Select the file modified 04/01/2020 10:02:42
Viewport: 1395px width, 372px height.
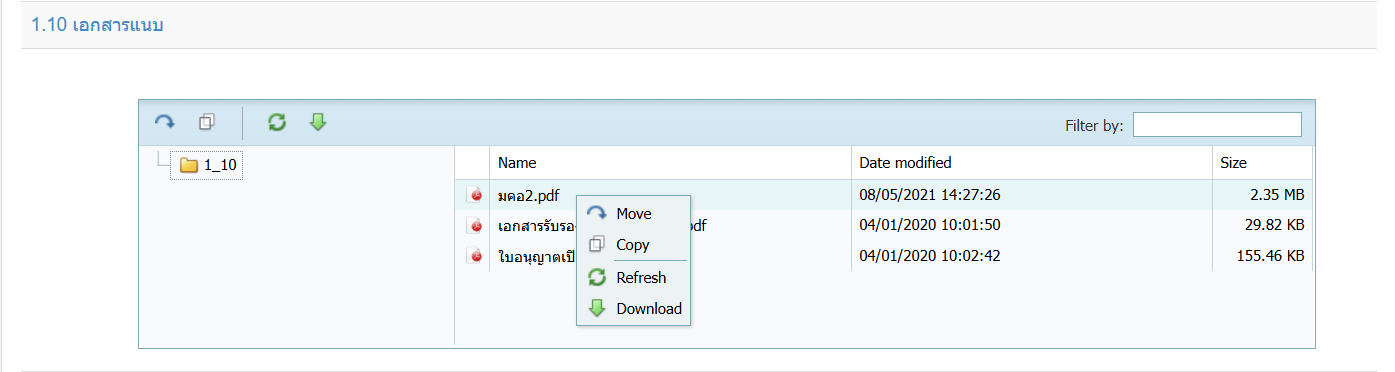(884, 256)
